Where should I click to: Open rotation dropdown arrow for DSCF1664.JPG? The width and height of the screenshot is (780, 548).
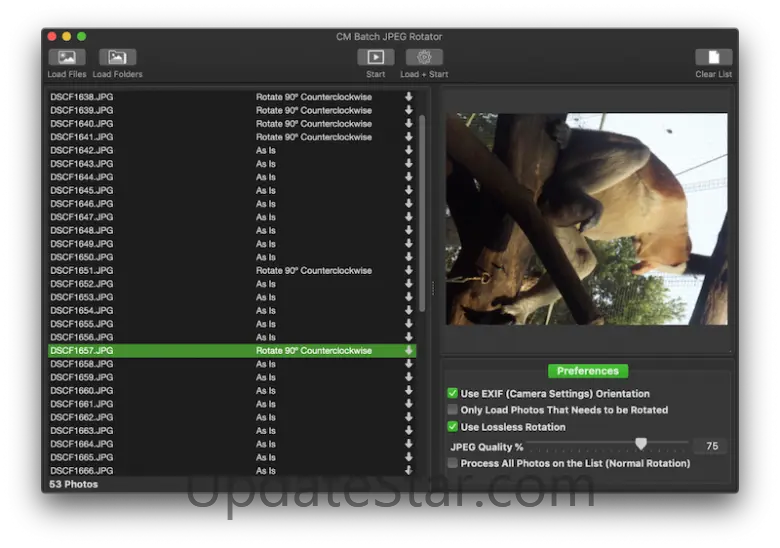(x=408, y=444)
